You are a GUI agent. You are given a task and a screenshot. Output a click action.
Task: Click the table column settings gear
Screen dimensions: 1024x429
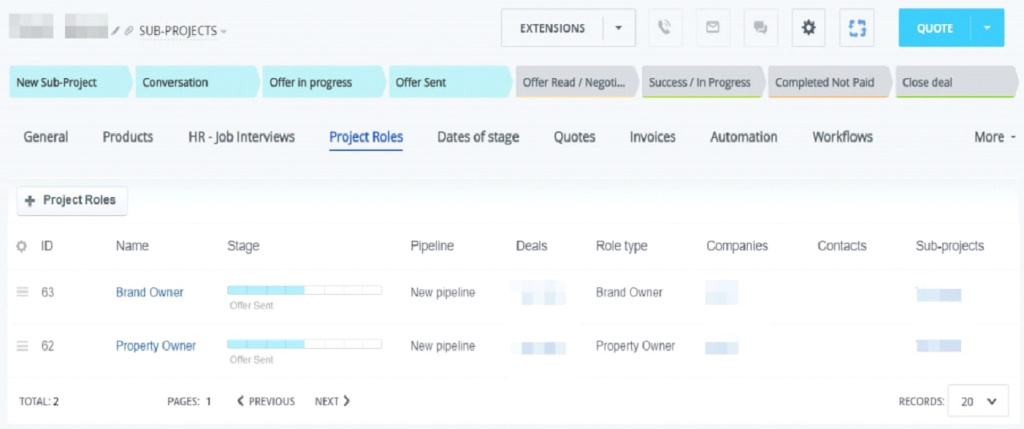point(22,246)
